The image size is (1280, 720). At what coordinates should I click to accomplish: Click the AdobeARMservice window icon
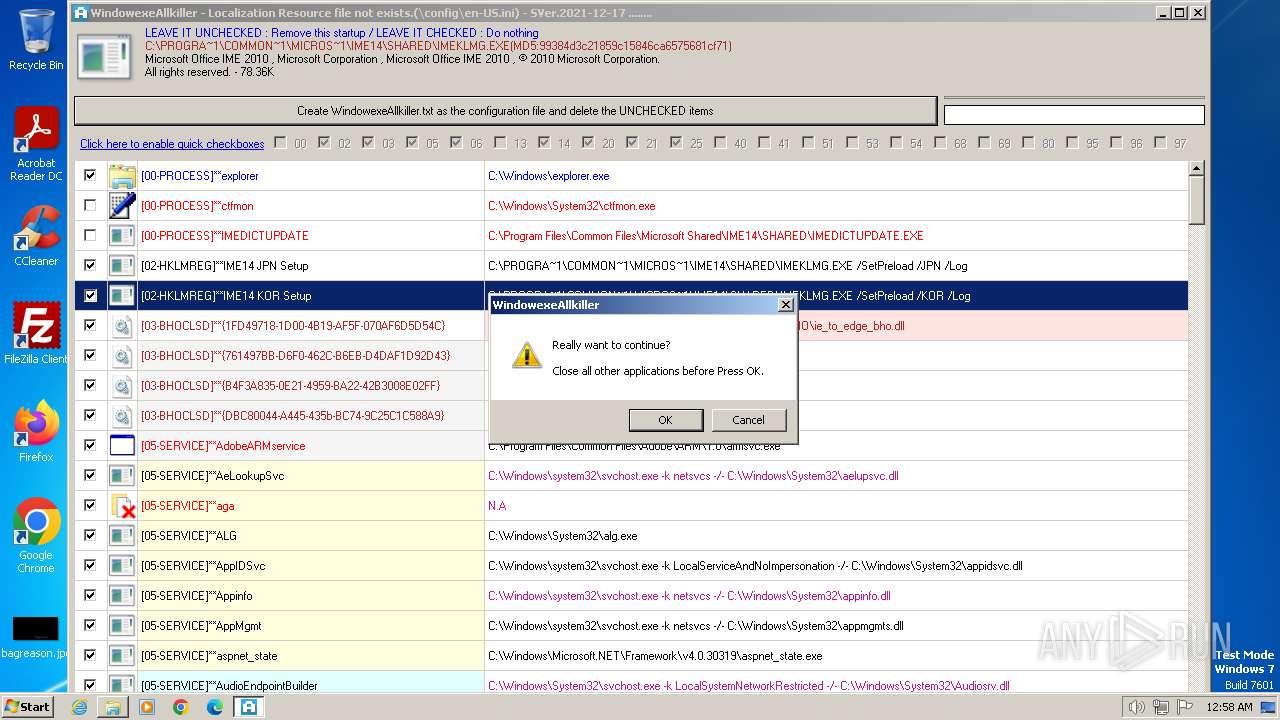click(122, 446)
